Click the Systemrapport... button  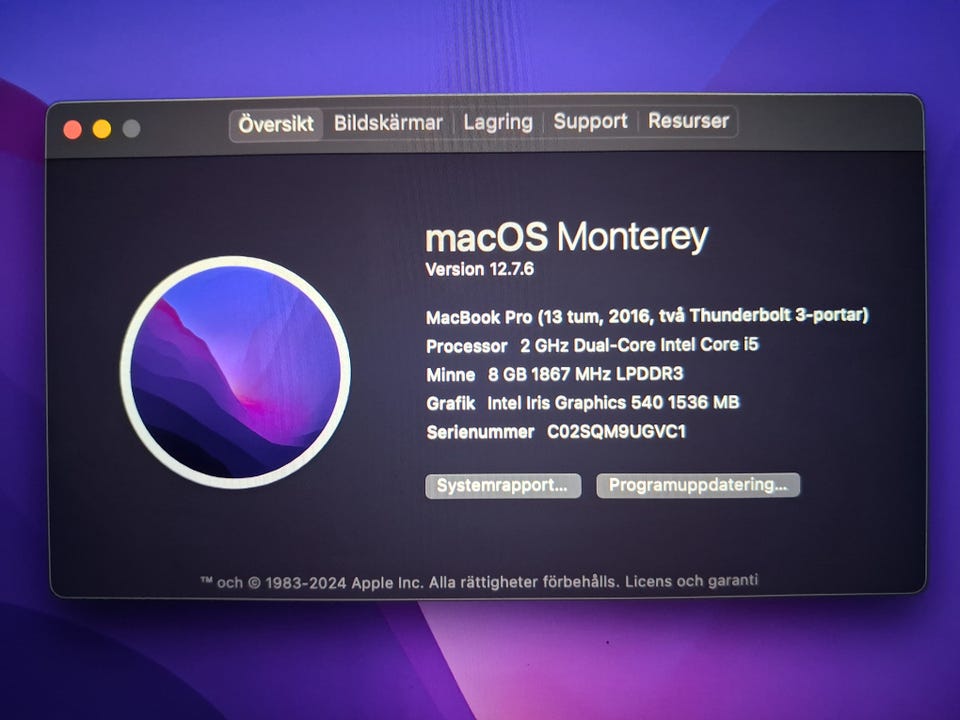coord(503,486)
